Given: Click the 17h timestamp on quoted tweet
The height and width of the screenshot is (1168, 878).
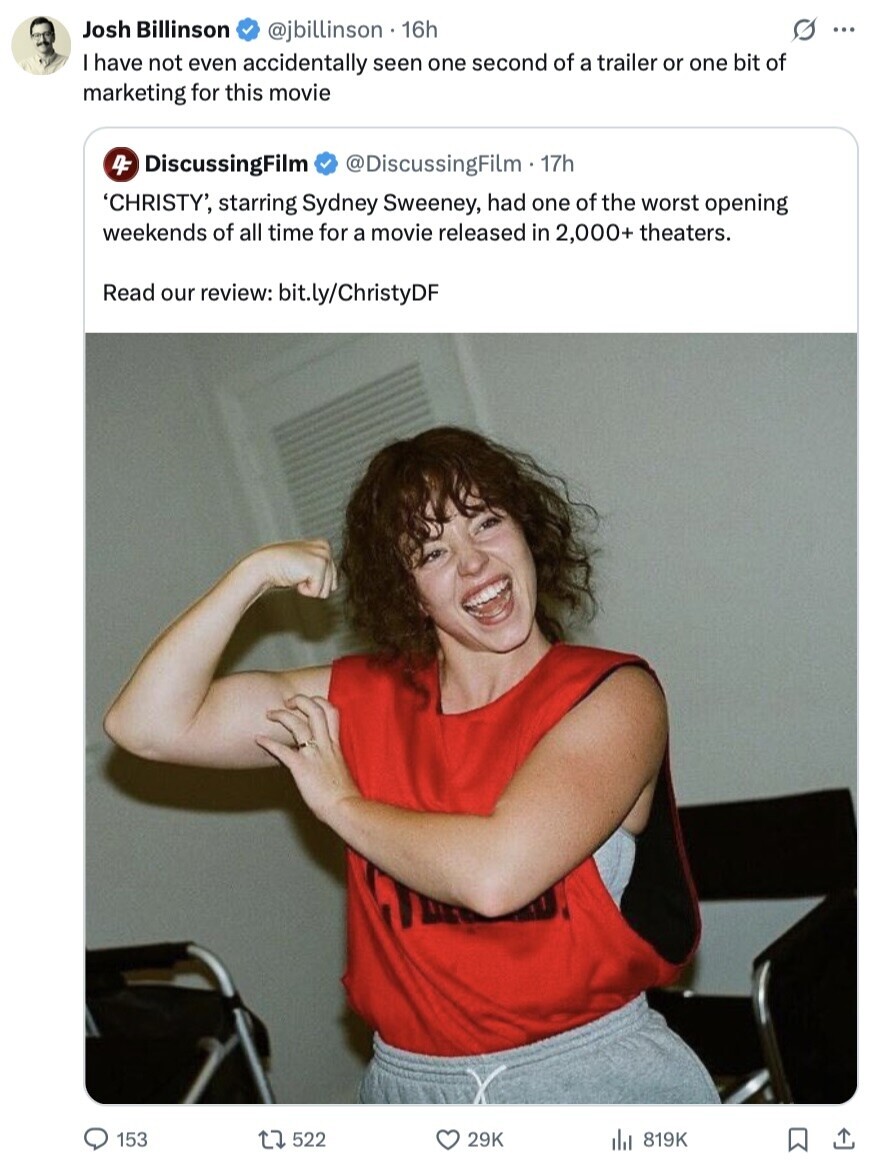Looking at the screenshot, I should coord(557,163).
